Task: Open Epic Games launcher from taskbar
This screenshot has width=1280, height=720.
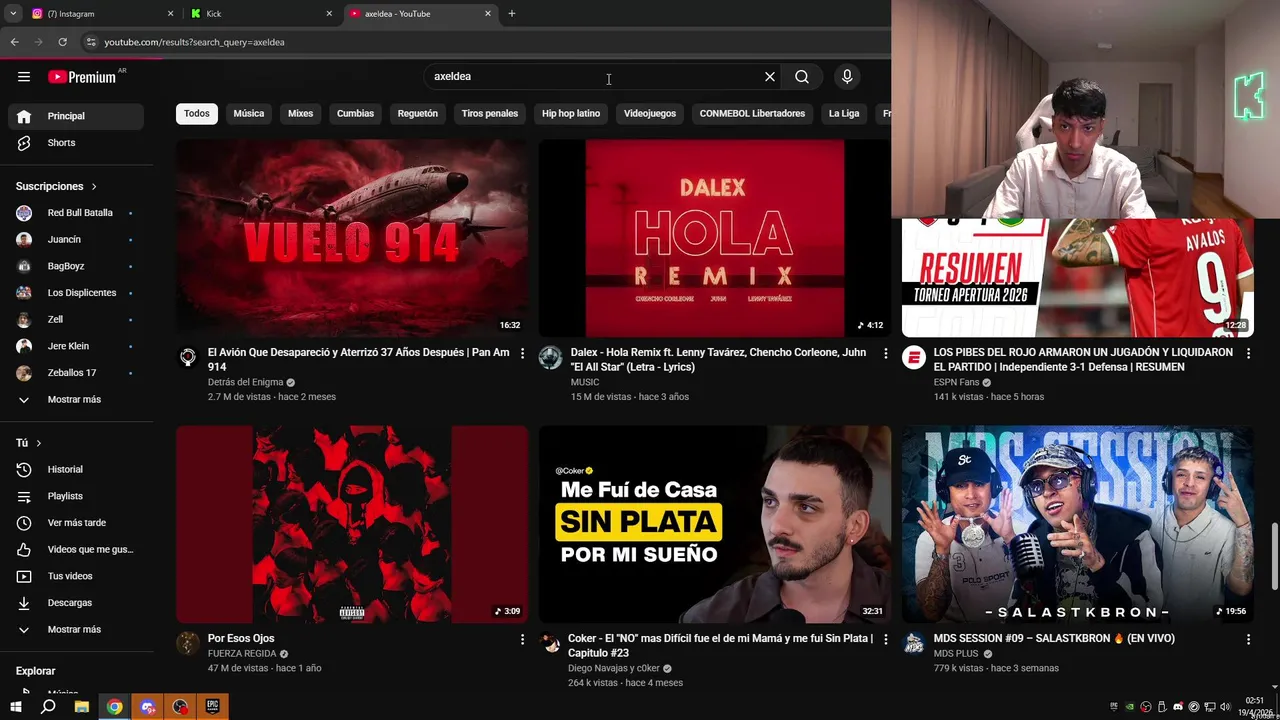Action: coord(212,707)
